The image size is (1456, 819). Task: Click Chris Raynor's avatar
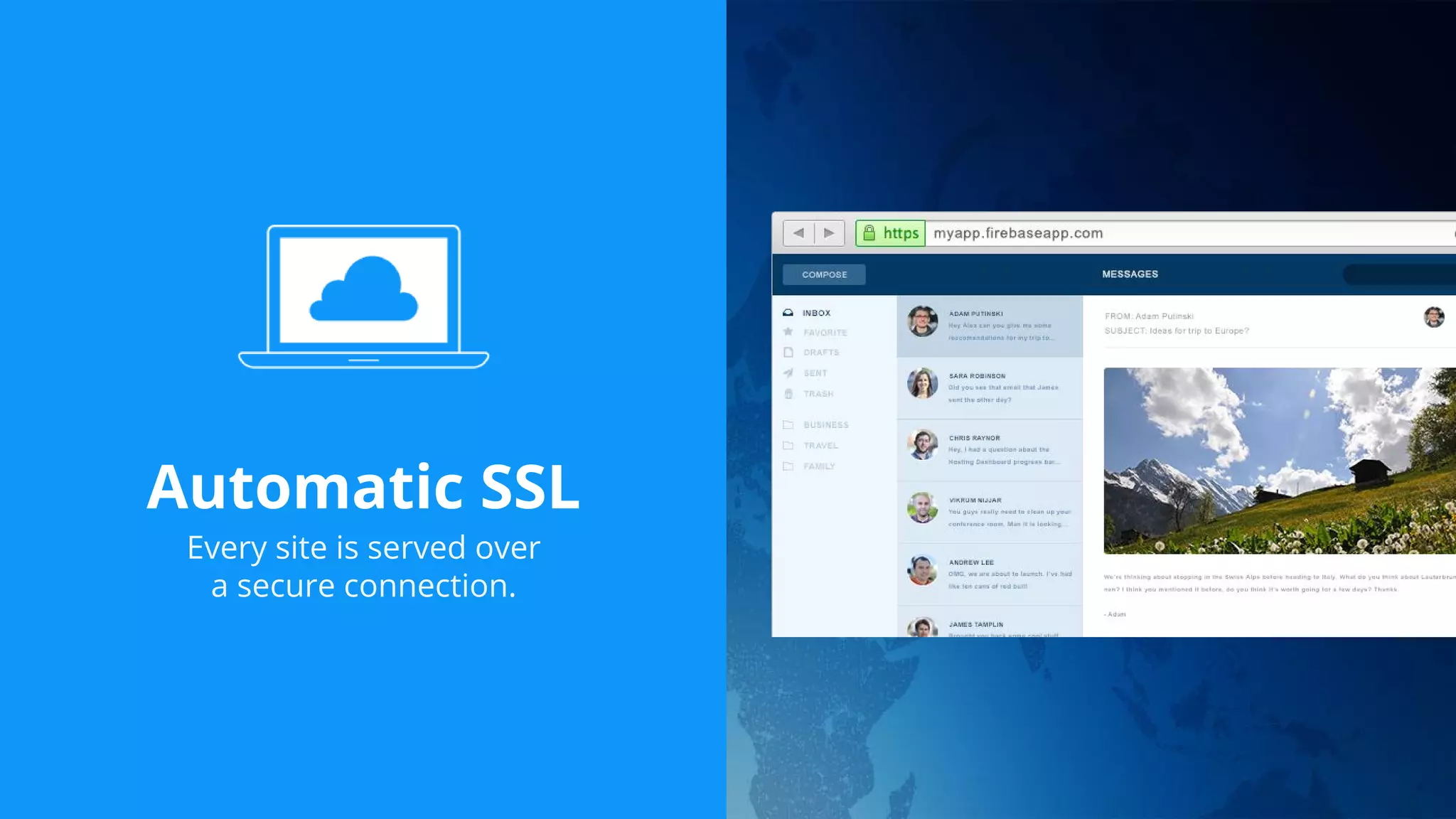922,445
